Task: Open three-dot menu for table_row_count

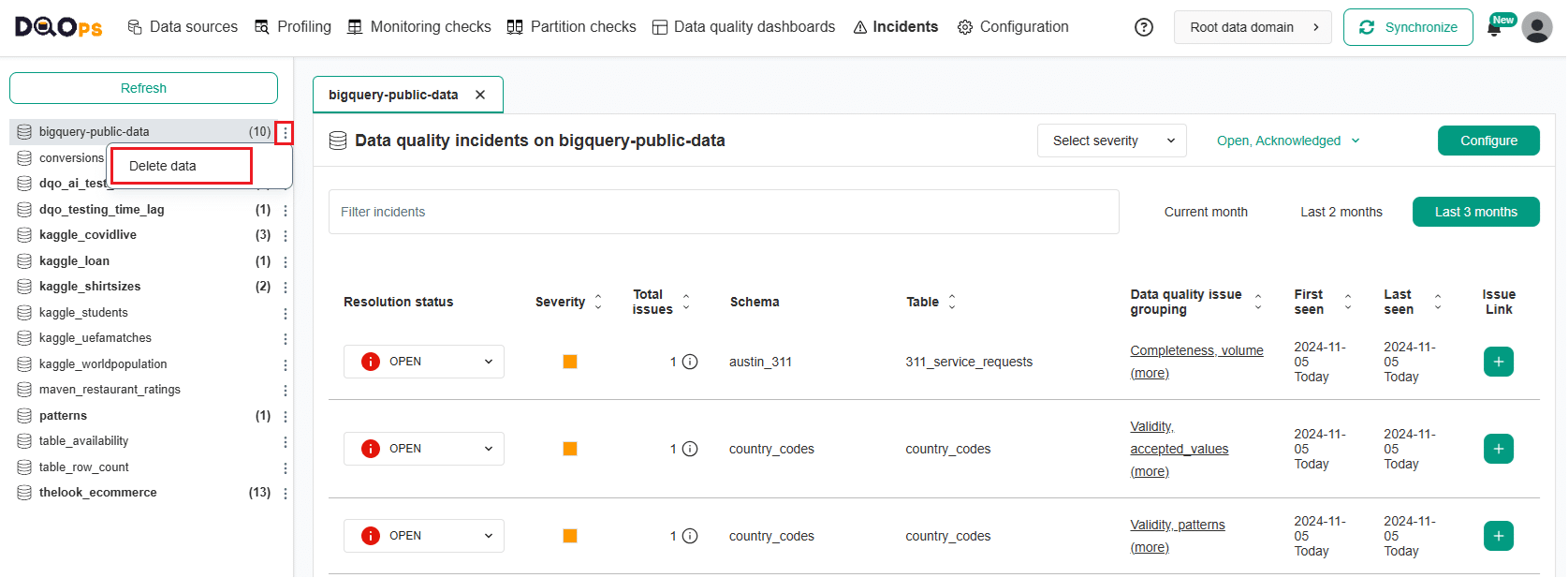Action: pos(286,467)
